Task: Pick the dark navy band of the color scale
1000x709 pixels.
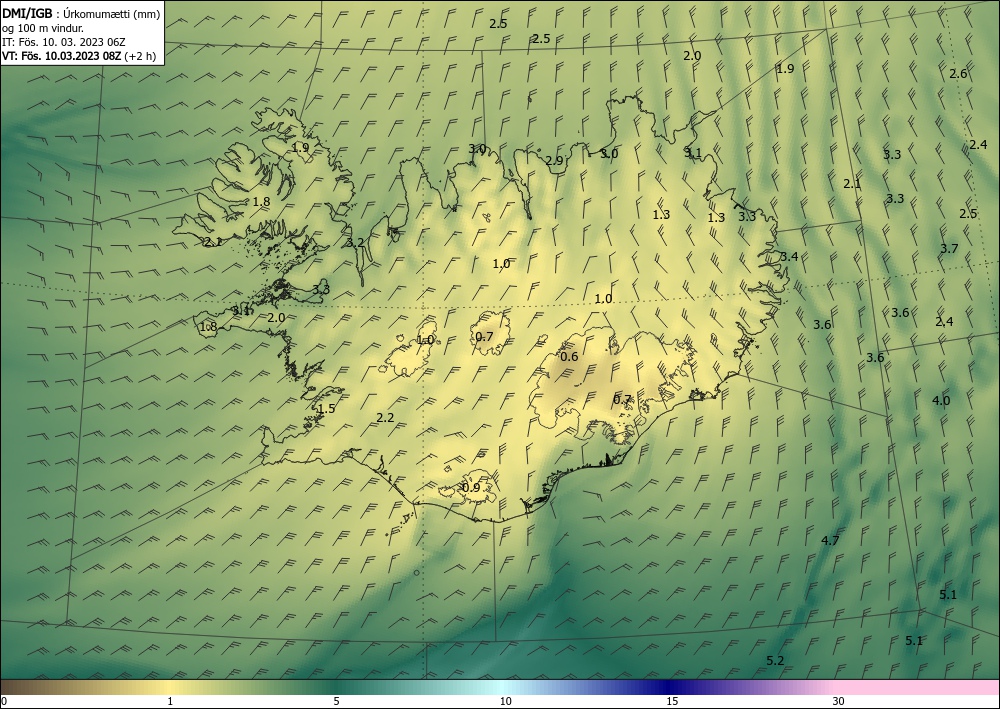Action: [666, 687]
